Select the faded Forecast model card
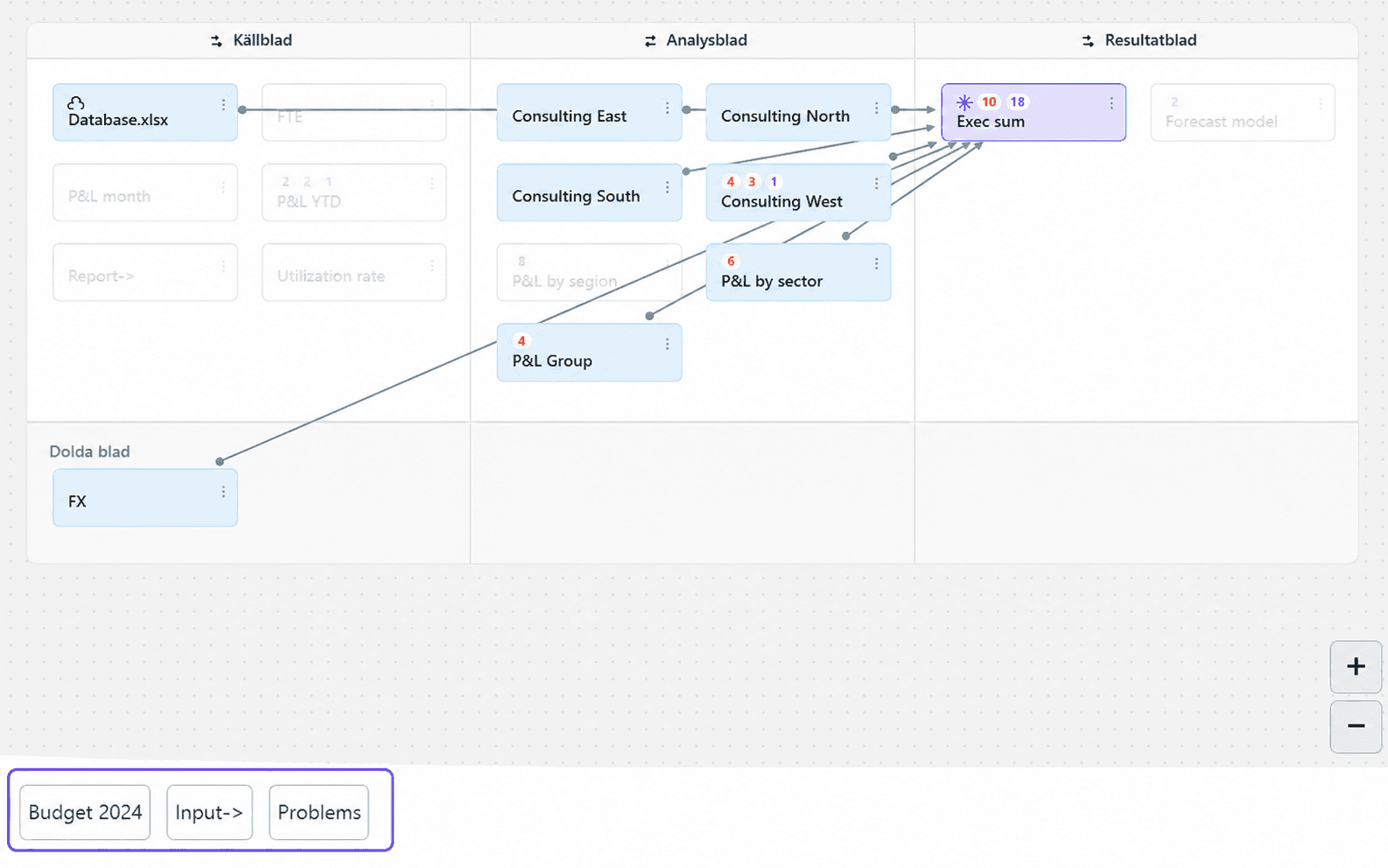This screenshot has width=1388, height=868. (1243, 112)
